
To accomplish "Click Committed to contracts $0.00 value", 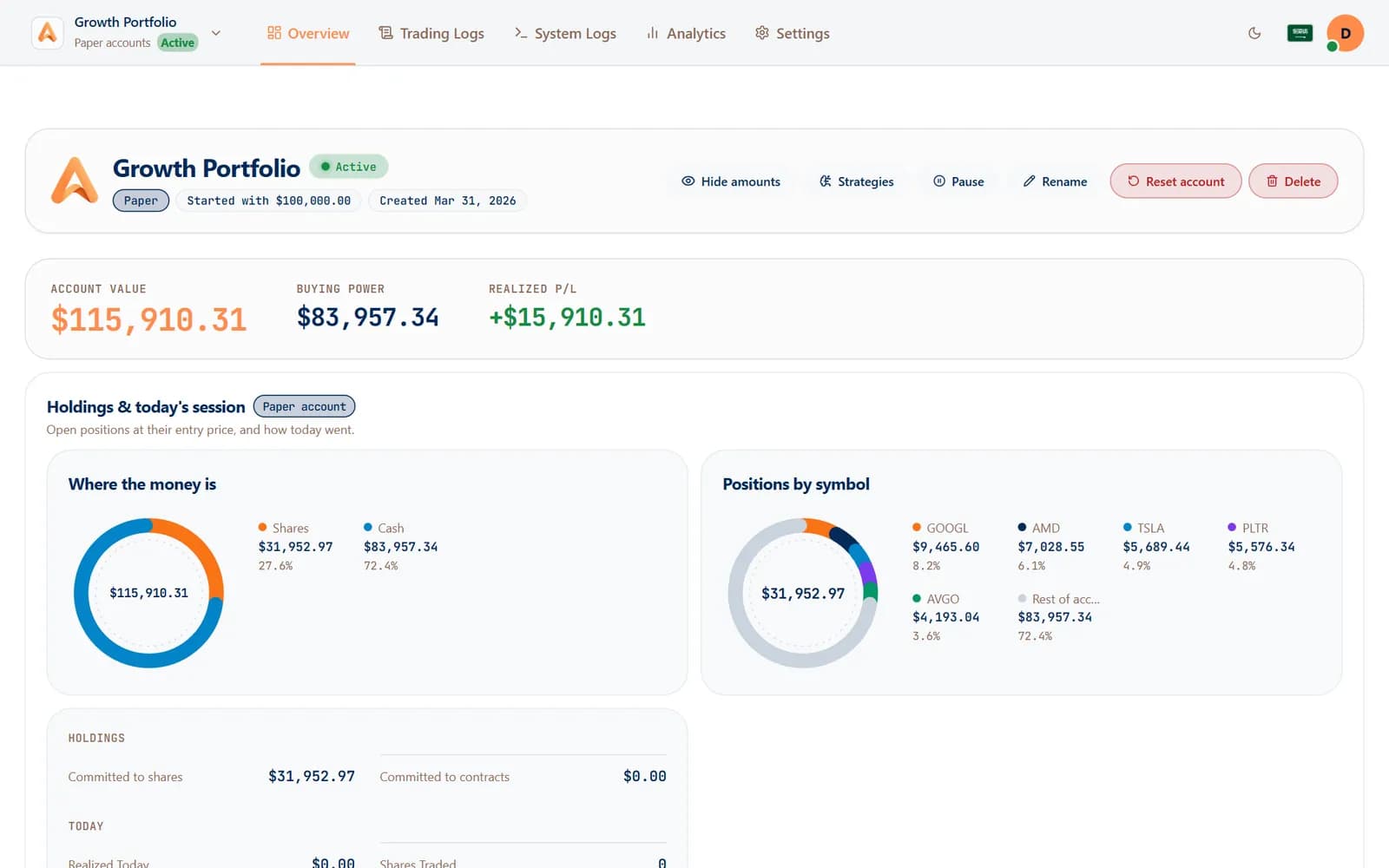I will pos(645,776).
